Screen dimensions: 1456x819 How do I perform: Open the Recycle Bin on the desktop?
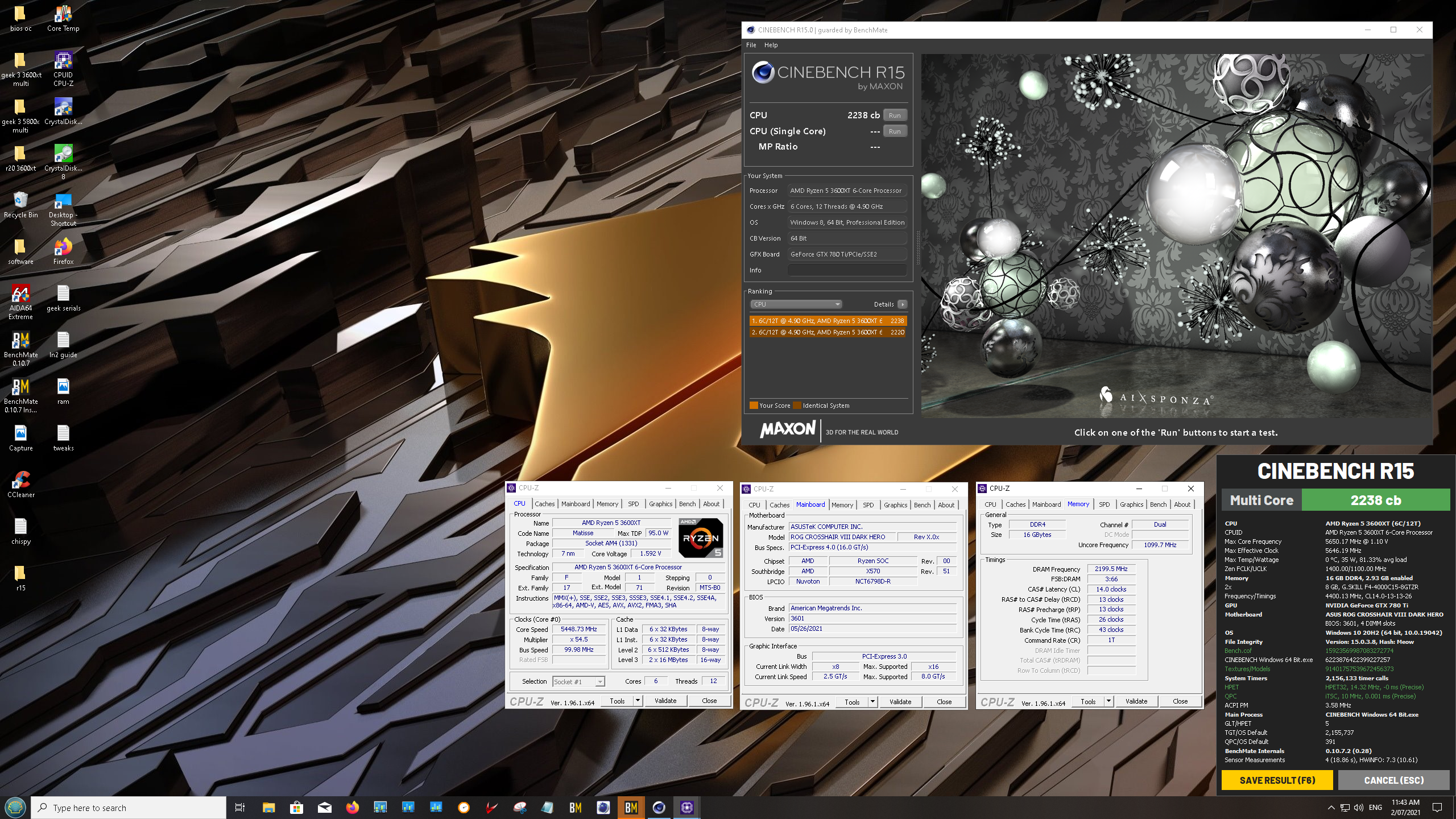point(21,205)
